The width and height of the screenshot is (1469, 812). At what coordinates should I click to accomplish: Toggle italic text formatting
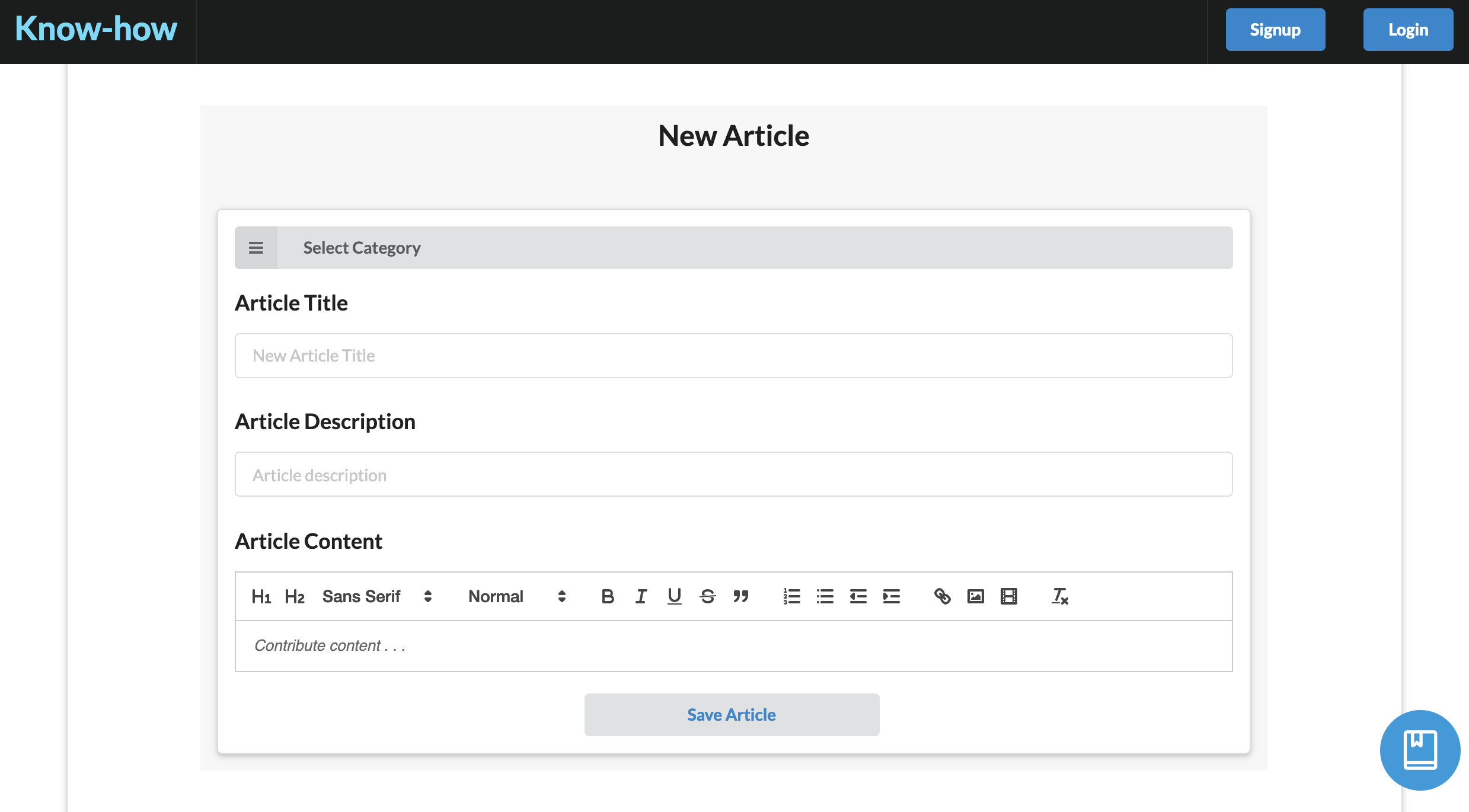click(641, 596)
